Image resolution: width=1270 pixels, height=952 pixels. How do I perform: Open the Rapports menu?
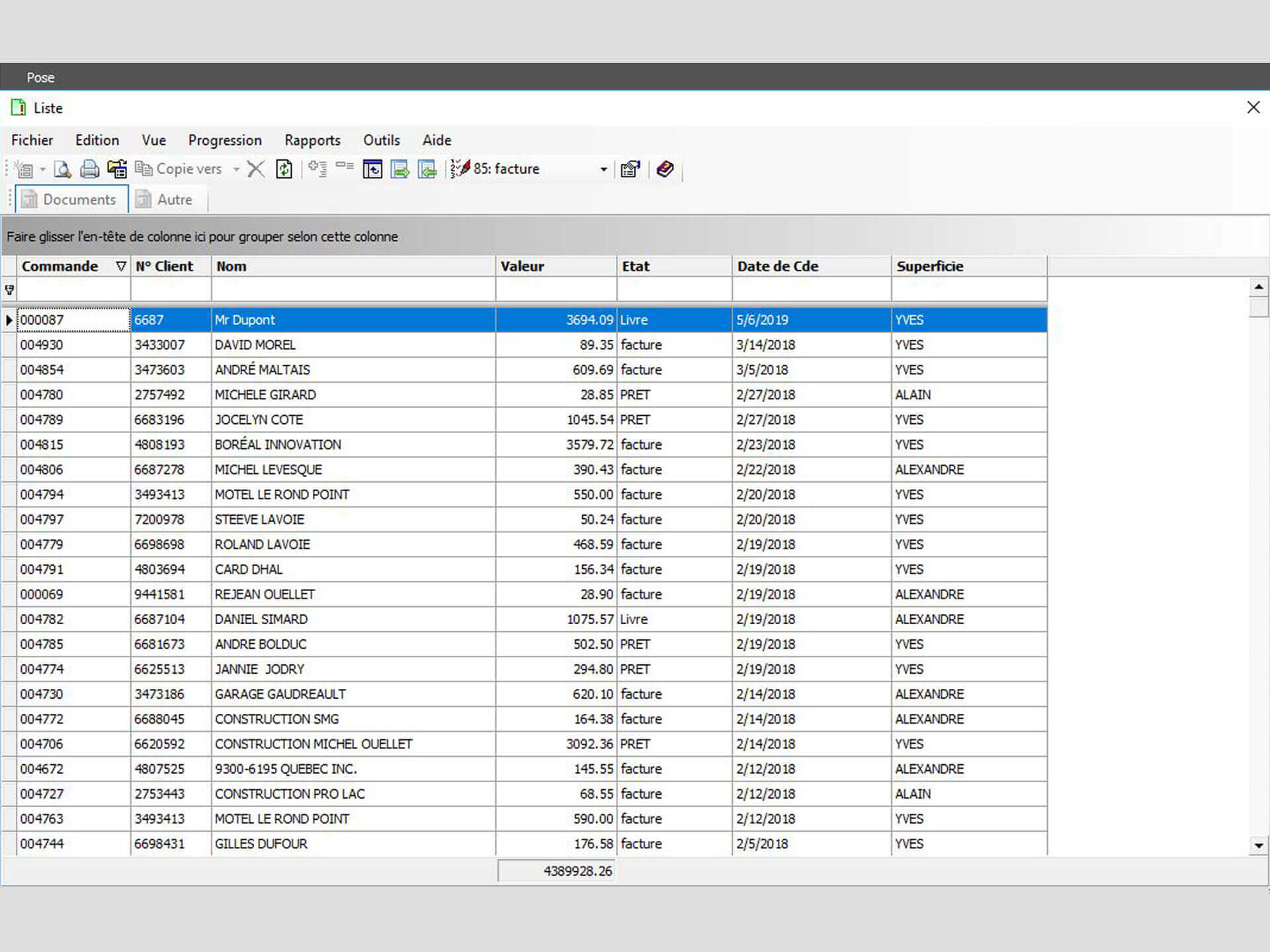tap(312, 140)
